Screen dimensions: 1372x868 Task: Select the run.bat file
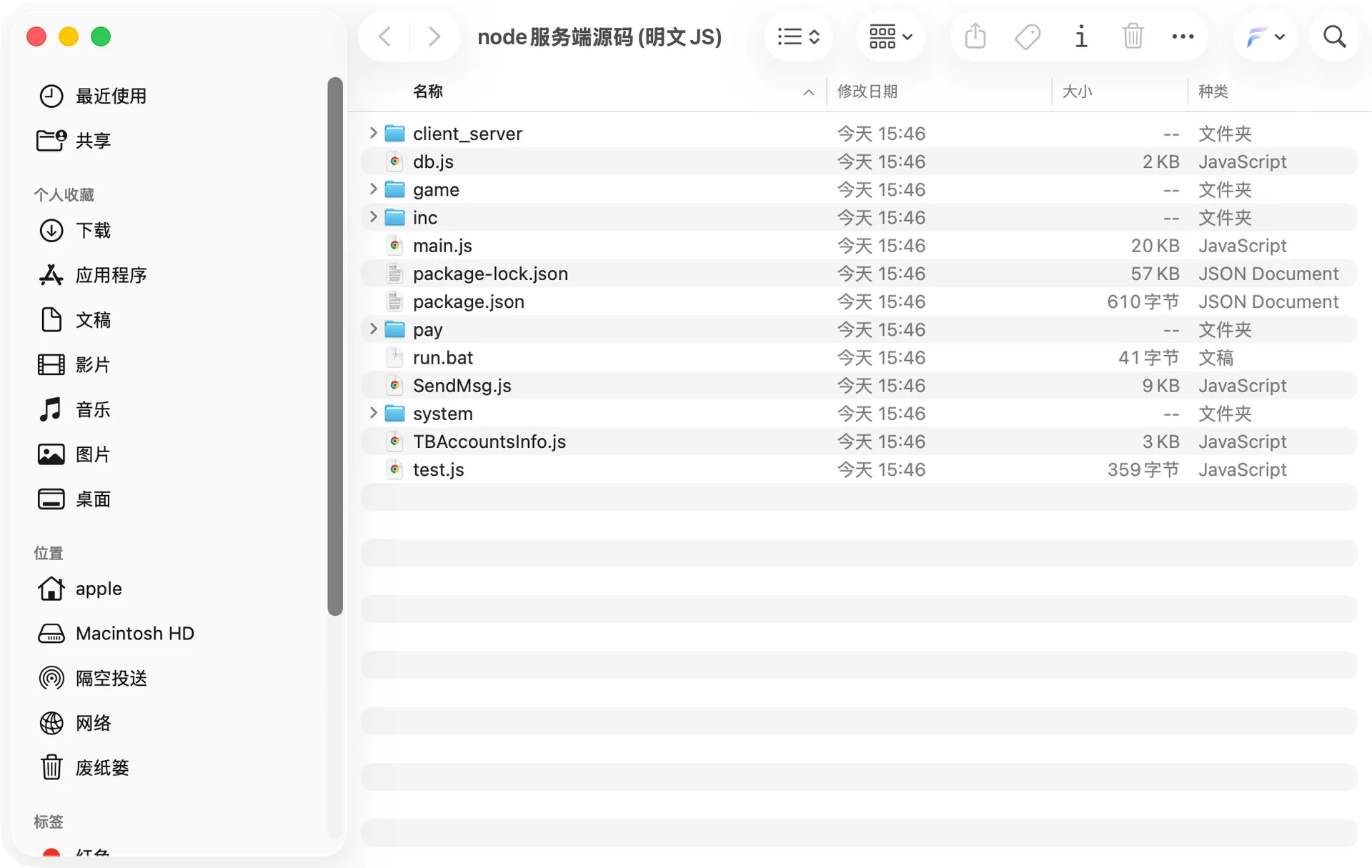point(859,357)
